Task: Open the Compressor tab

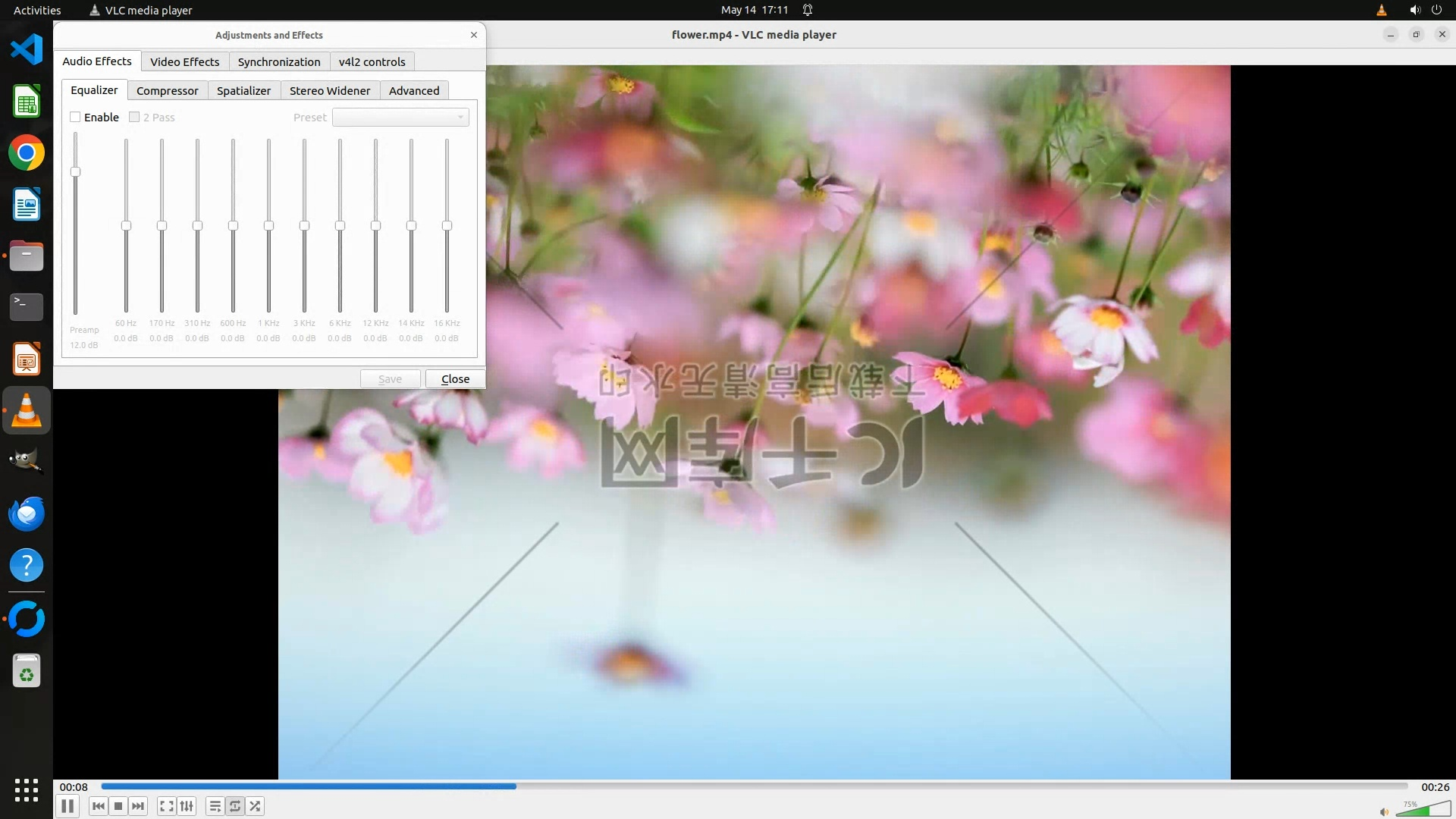Action: [x=167, y=90]
